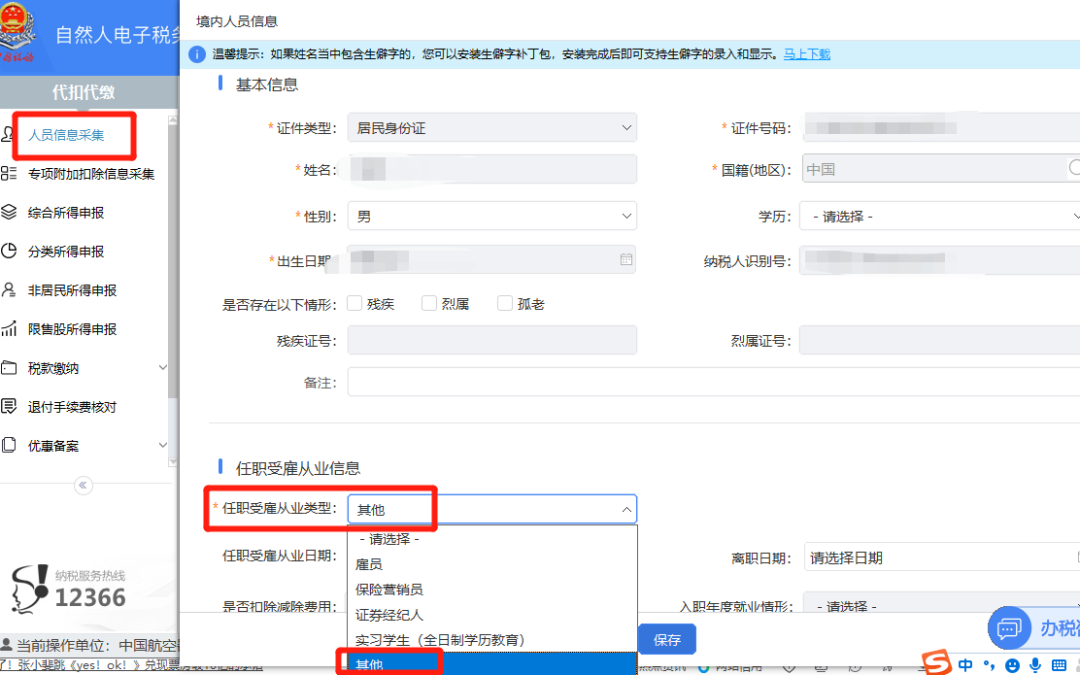Click the Sogou input method S icon

(936, 663)
